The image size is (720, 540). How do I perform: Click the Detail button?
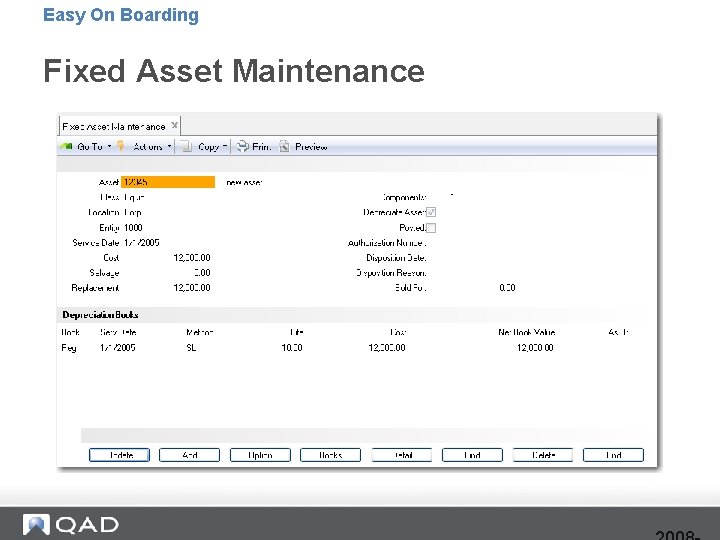tap(402, 455)
